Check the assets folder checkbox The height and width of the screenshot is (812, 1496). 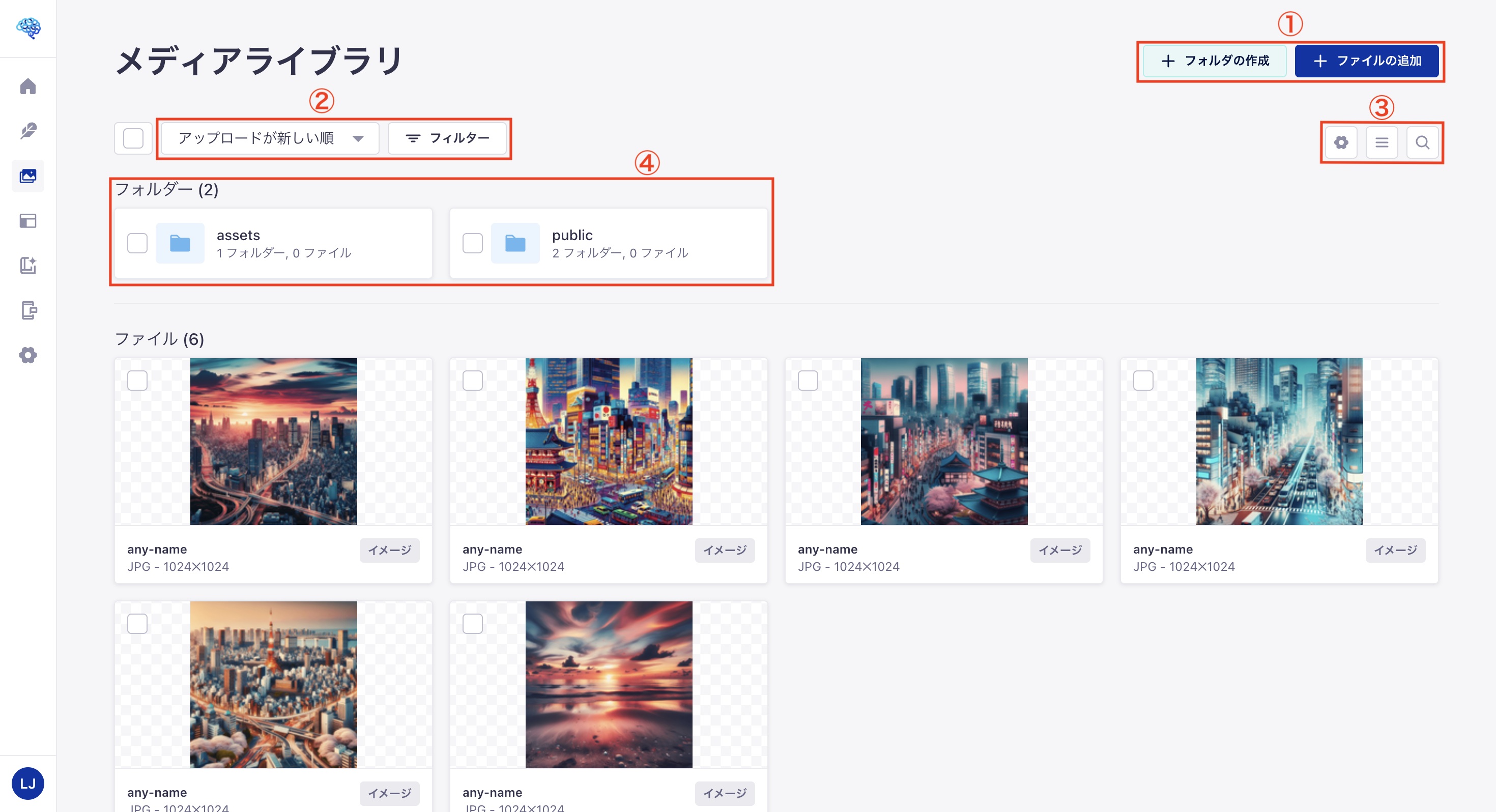pyautogui.click(x=137, y=243)
